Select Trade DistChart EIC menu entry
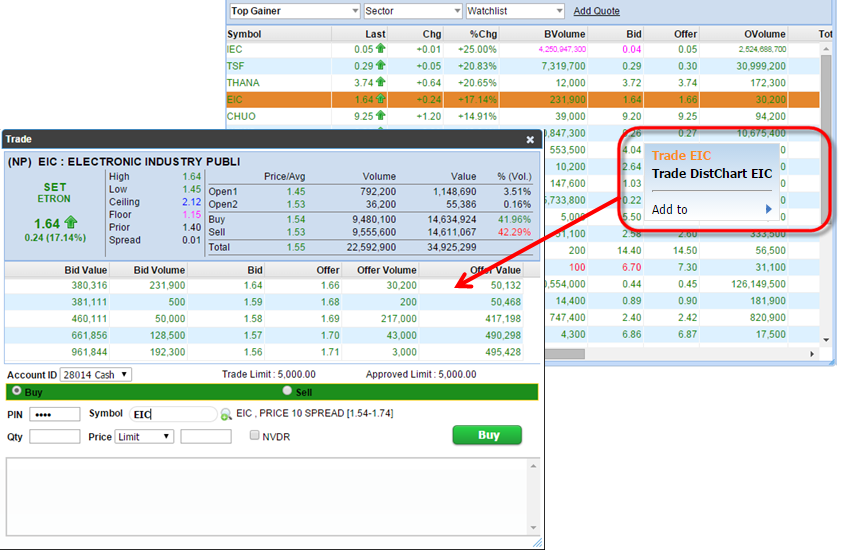This screenshot has width=849, height=550. [x=712, y=174]
